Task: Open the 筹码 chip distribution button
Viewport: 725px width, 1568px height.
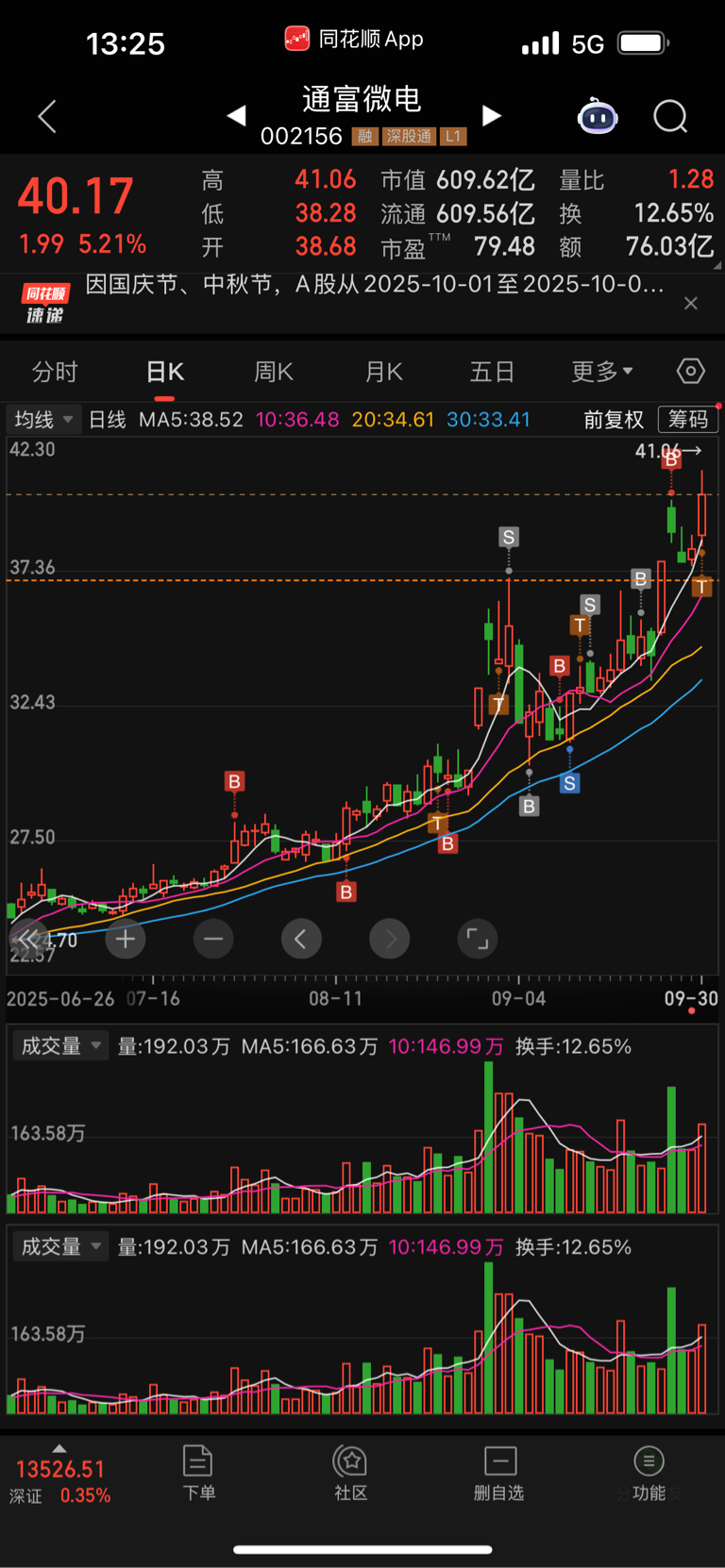Action: coord(688,419)
